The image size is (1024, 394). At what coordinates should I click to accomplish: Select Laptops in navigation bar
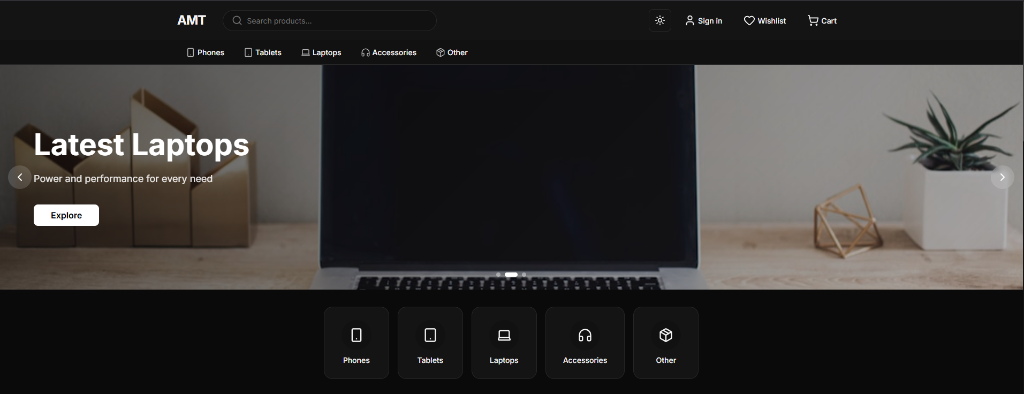coord(321,52)
